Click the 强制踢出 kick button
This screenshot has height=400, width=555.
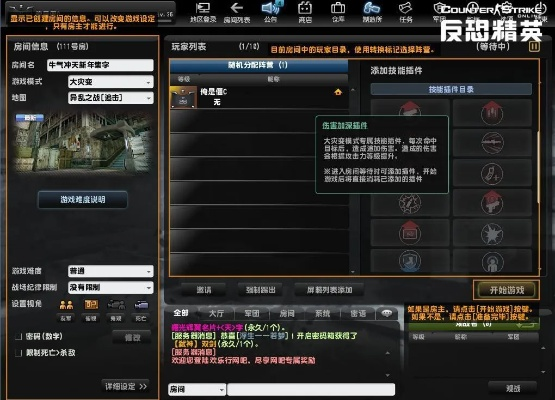coord(261,290)
